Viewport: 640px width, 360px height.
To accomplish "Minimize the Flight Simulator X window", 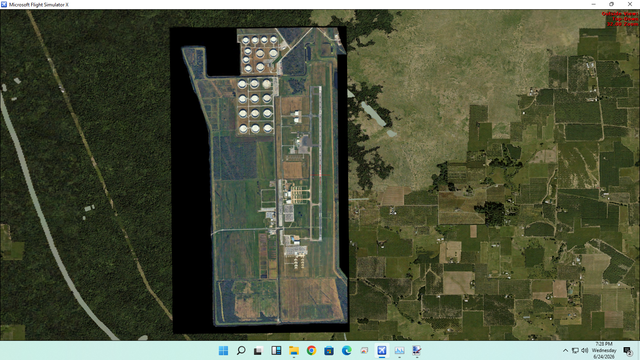I will tap(593, 4).
